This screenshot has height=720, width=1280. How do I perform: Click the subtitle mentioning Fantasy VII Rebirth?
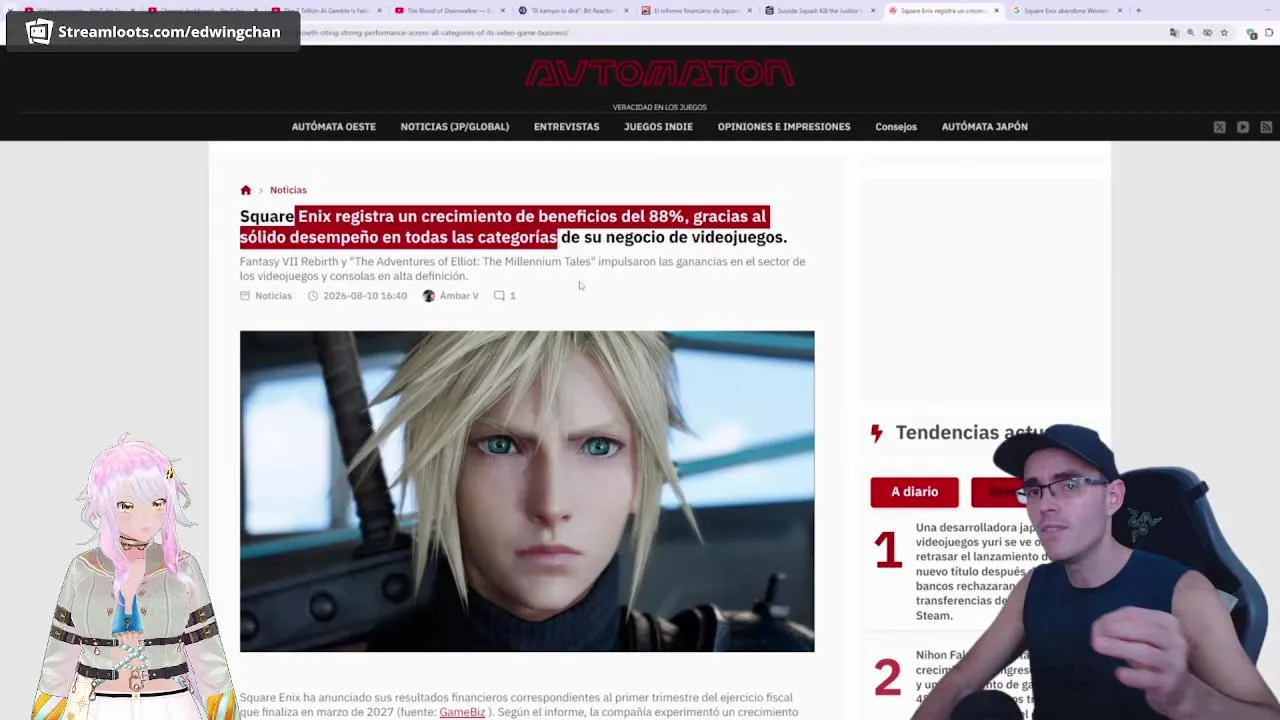click(522, 269)
